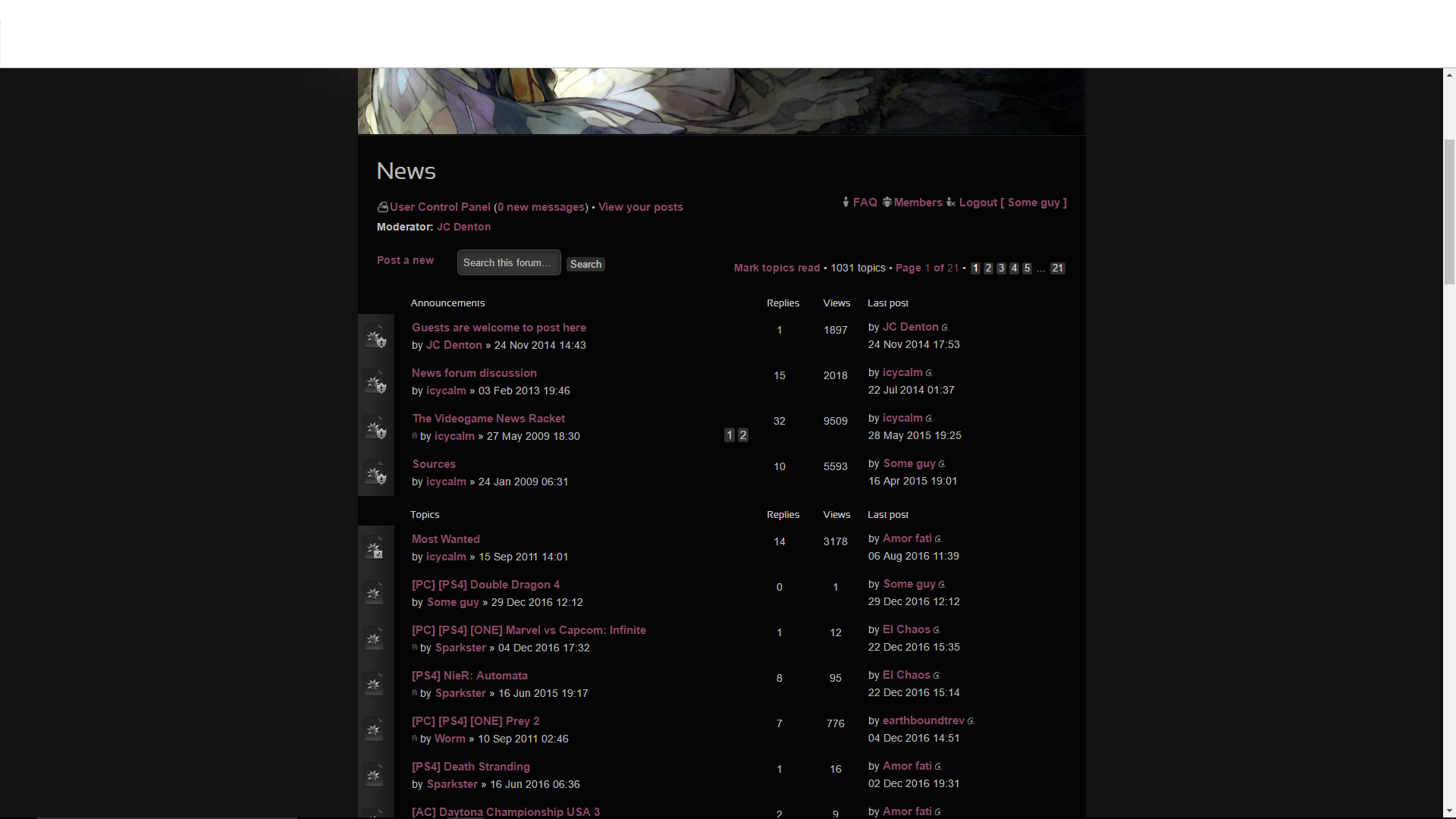This screenshot has width=1456, height=819.
Task: Go to page 2 of News forum
Action: click(988, 268)
